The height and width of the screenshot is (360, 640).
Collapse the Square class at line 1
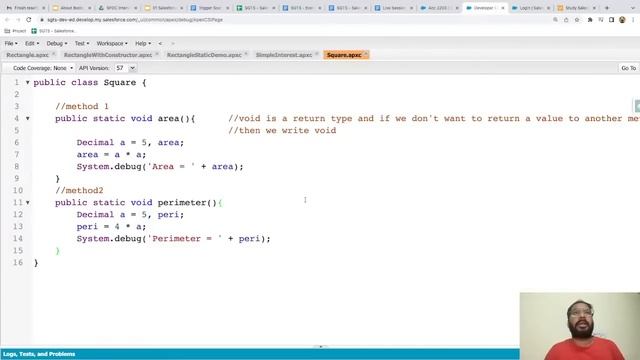coord(28,82)
